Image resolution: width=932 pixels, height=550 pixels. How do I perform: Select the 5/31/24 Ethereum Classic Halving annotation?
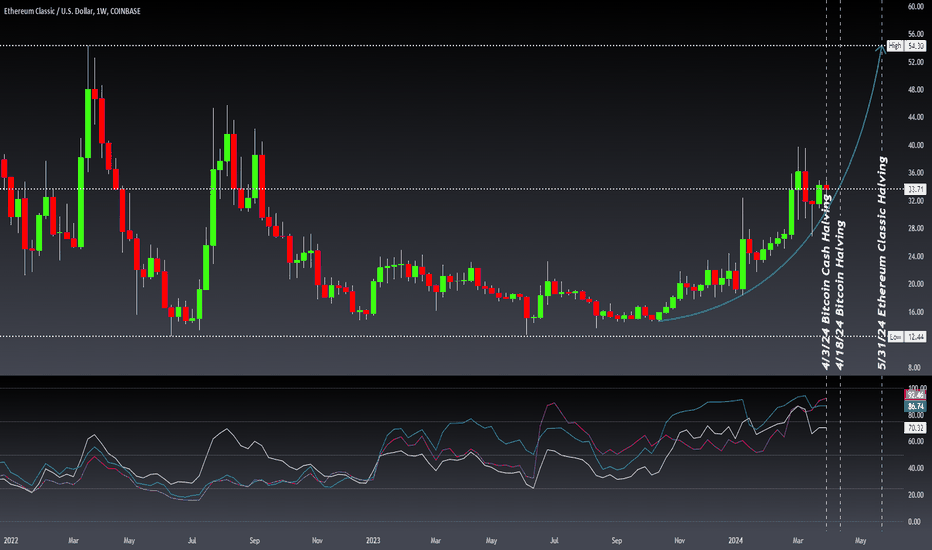click(x=882, y=263)
